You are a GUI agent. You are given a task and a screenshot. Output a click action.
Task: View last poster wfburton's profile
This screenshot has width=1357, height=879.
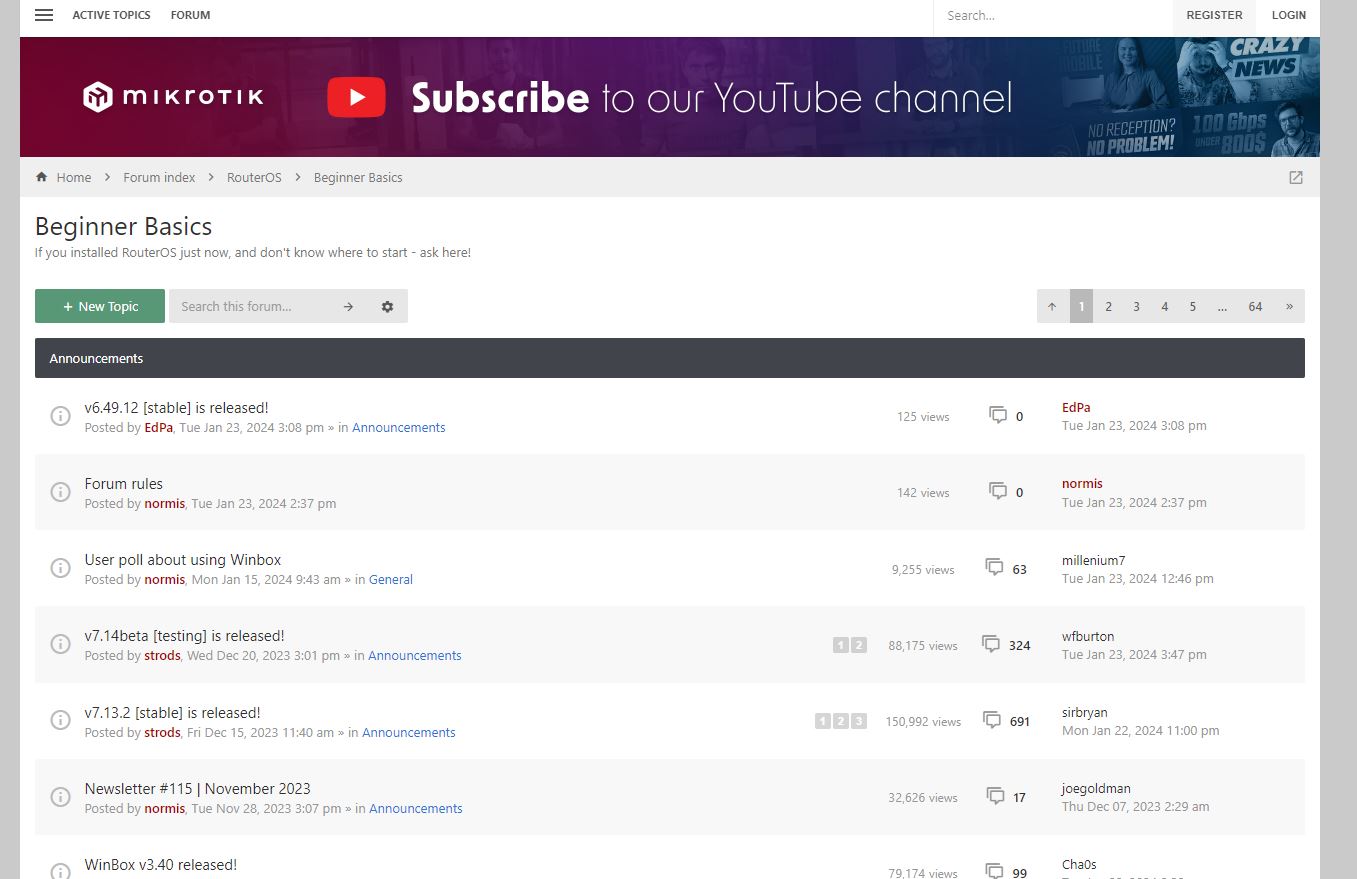(x=1088, y=636)
